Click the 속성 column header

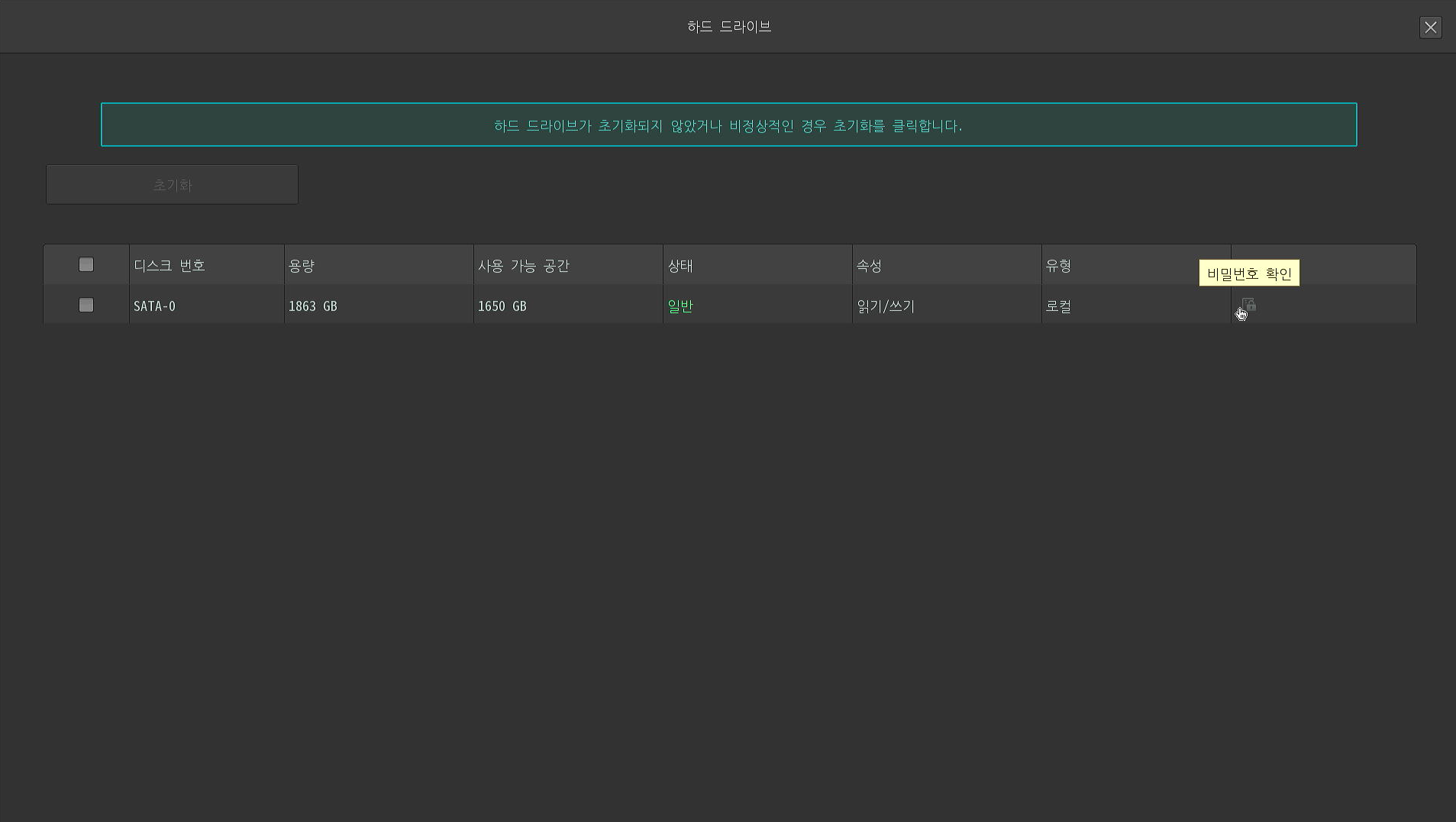point(947,265)
